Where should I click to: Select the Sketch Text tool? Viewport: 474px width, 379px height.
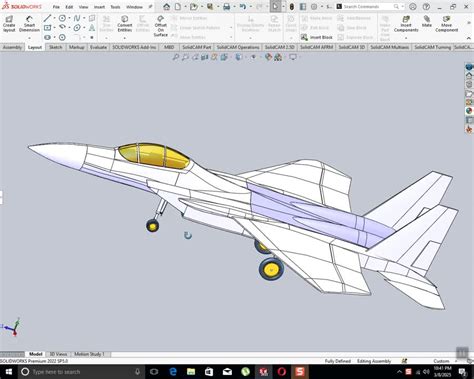(92, 28)
